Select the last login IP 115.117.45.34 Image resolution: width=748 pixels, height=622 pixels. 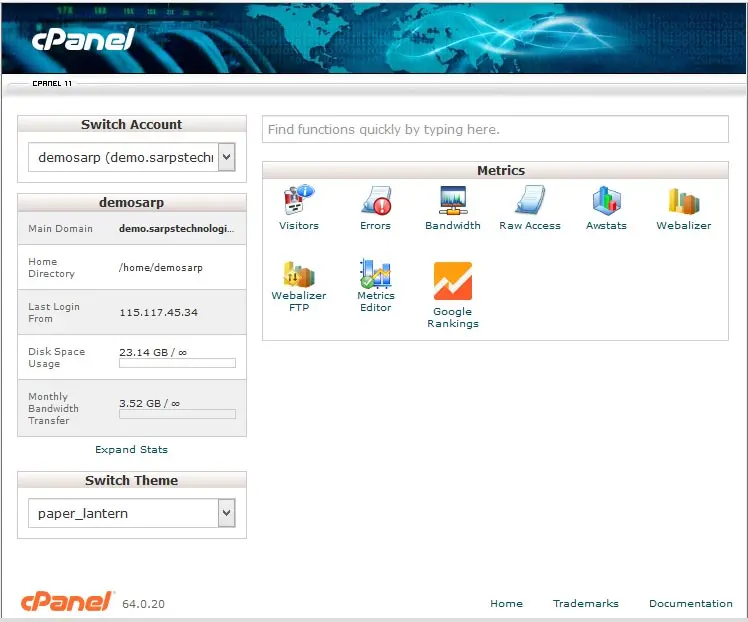(158, 312)
